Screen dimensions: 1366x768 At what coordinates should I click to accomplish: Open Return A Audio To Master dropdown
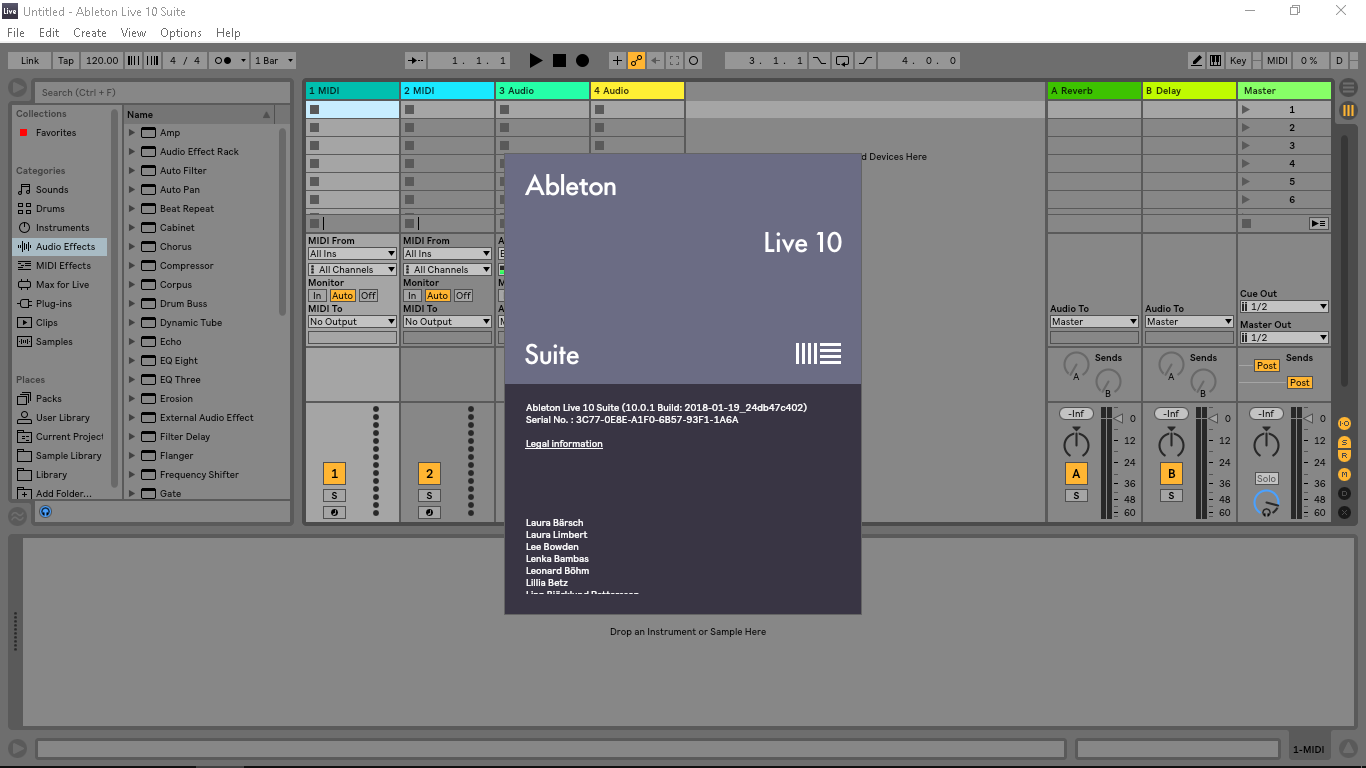[x=1094, y=322]
